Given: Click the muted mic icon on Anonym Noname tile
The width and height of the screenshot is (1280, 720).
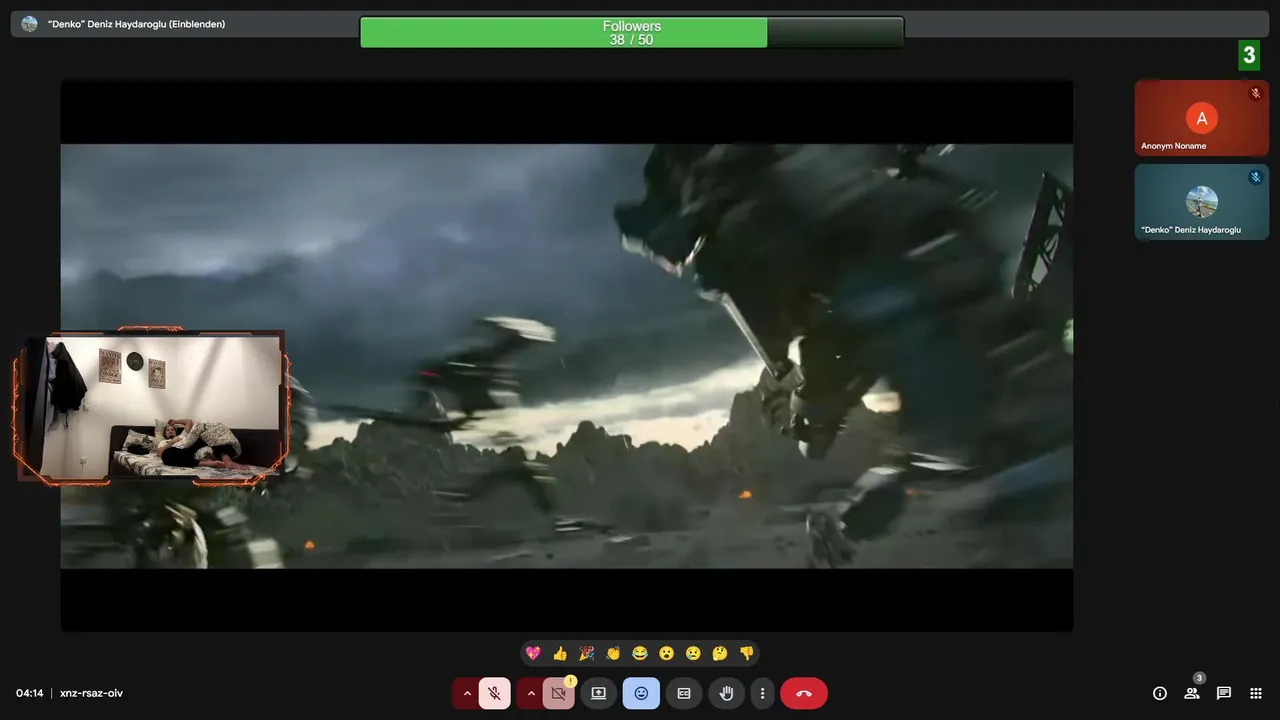Looking at the screenshot, I should pos(1255,93).
